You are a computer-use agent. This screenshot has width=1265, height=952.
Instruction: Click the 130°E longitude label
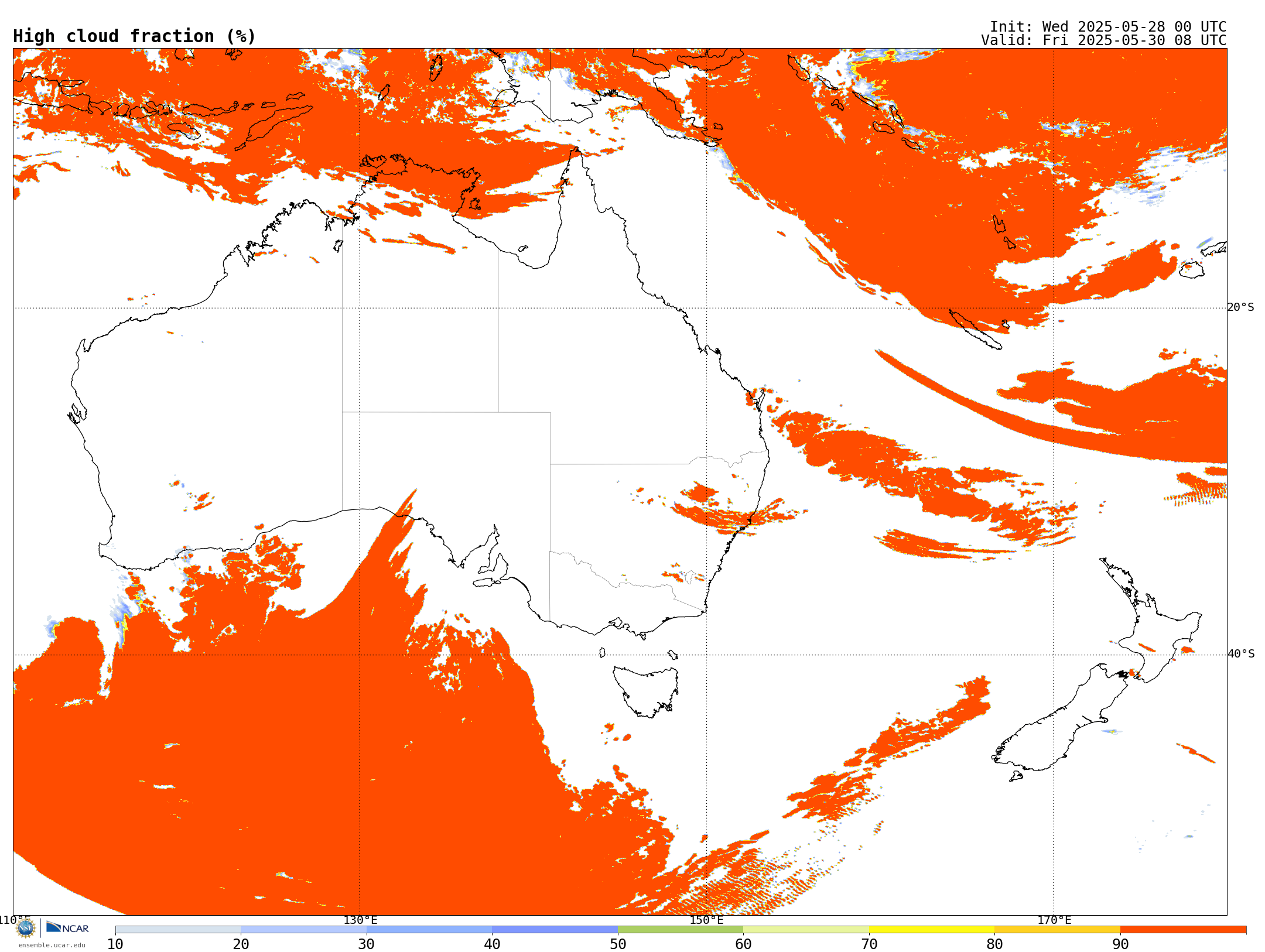point(360,920)
